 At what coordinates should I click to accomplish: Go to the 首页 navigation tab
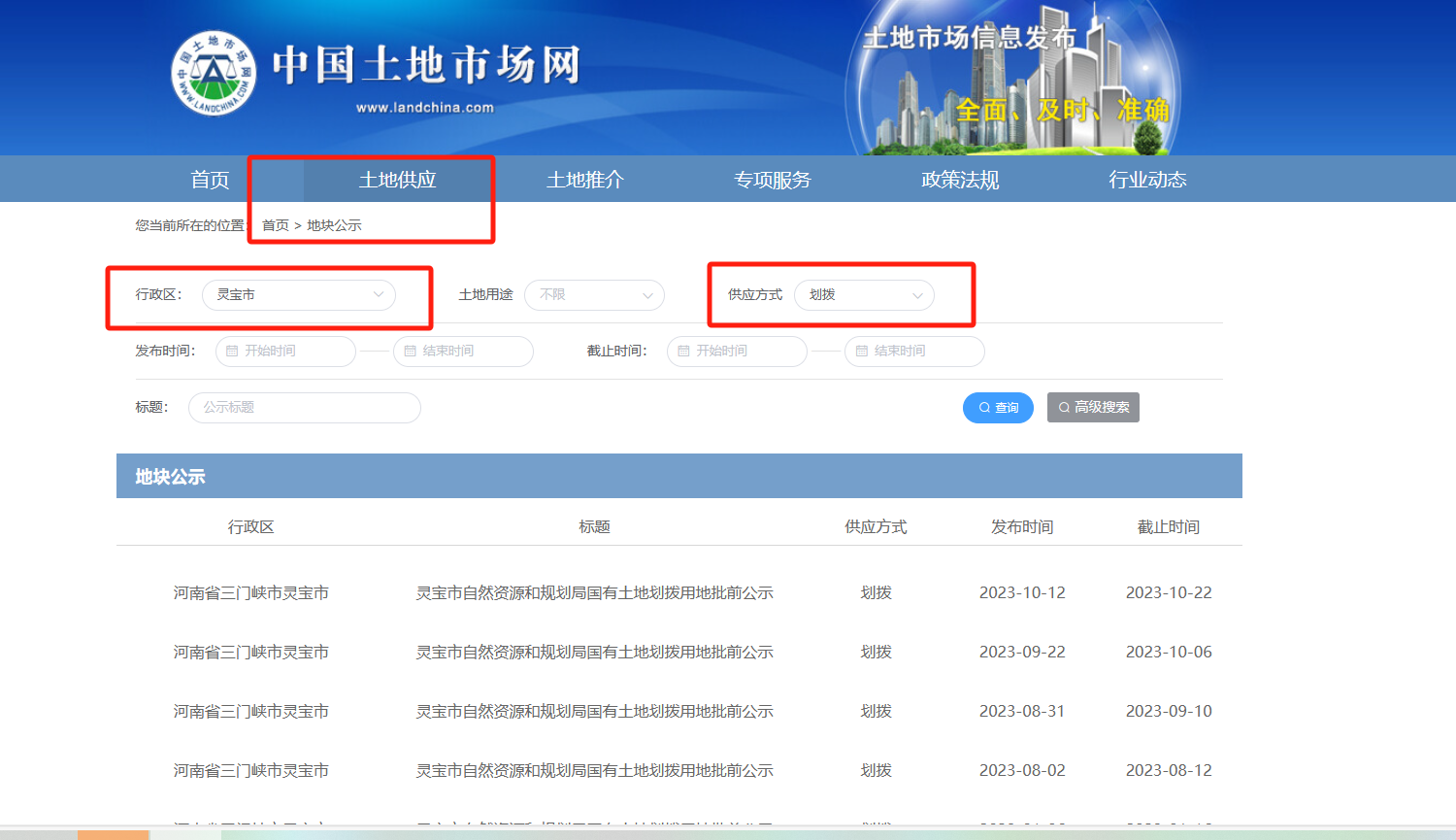[210, 180]
